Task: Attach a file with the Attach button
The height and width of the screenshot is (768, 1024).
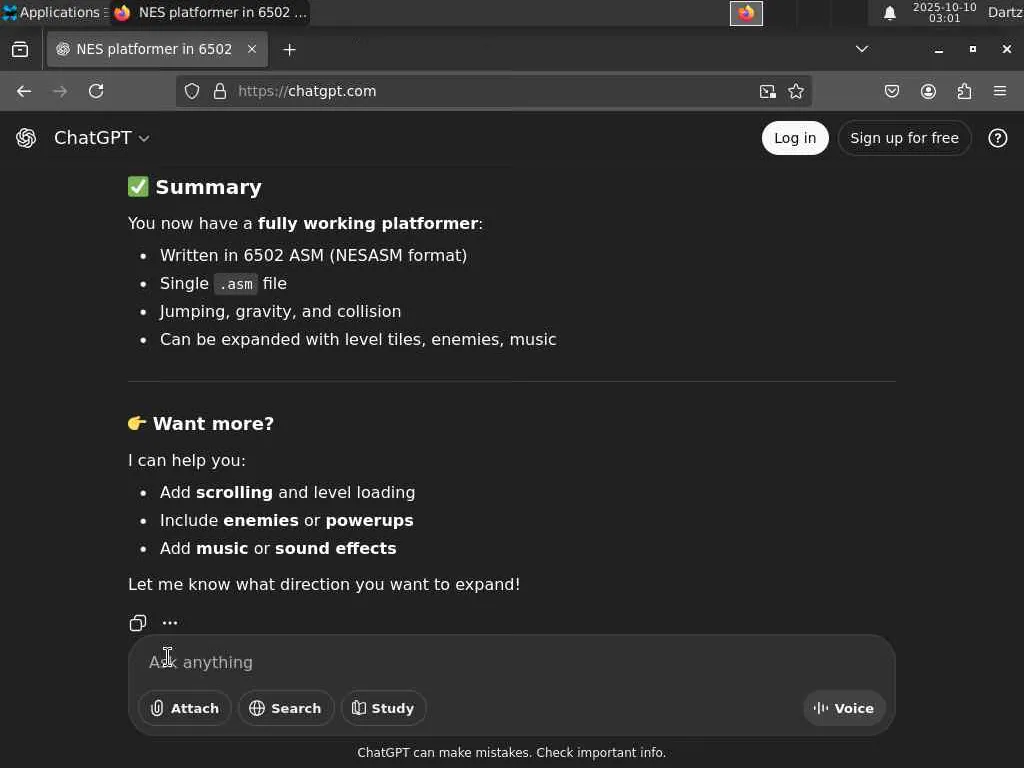Action: [185, 708]
